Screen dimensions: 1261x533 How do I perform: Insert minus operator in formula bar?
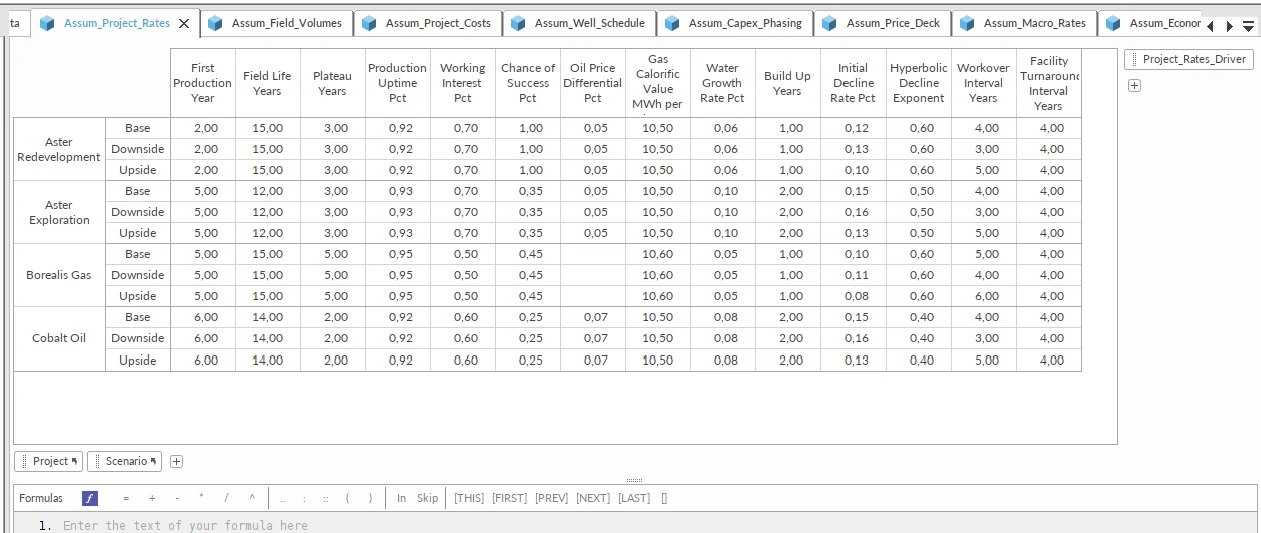tap(177, 498)
